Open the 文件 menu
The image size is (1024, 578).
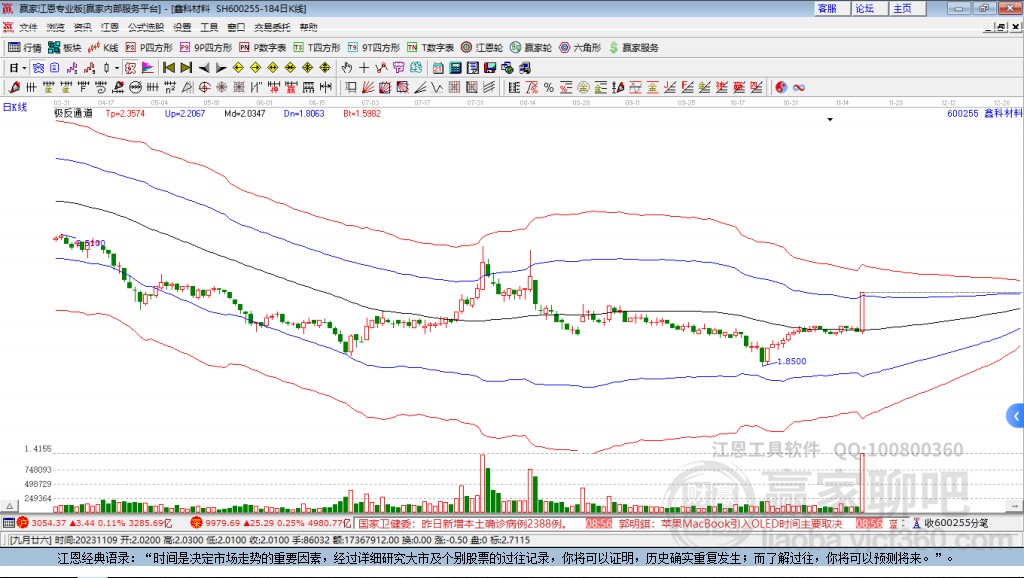pyautogui.click(x=28, y=27)
